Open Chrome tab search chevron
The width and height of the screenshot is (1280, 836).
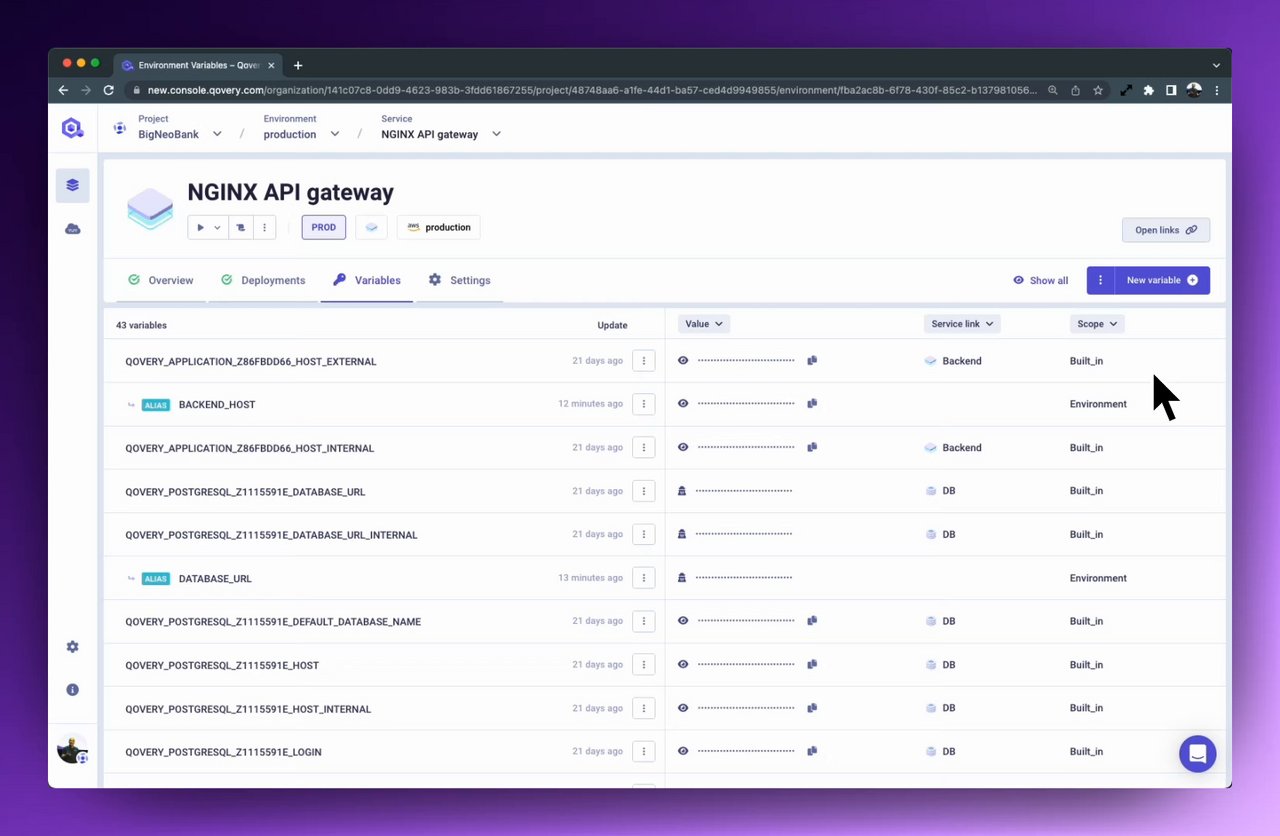(1216, 65)
